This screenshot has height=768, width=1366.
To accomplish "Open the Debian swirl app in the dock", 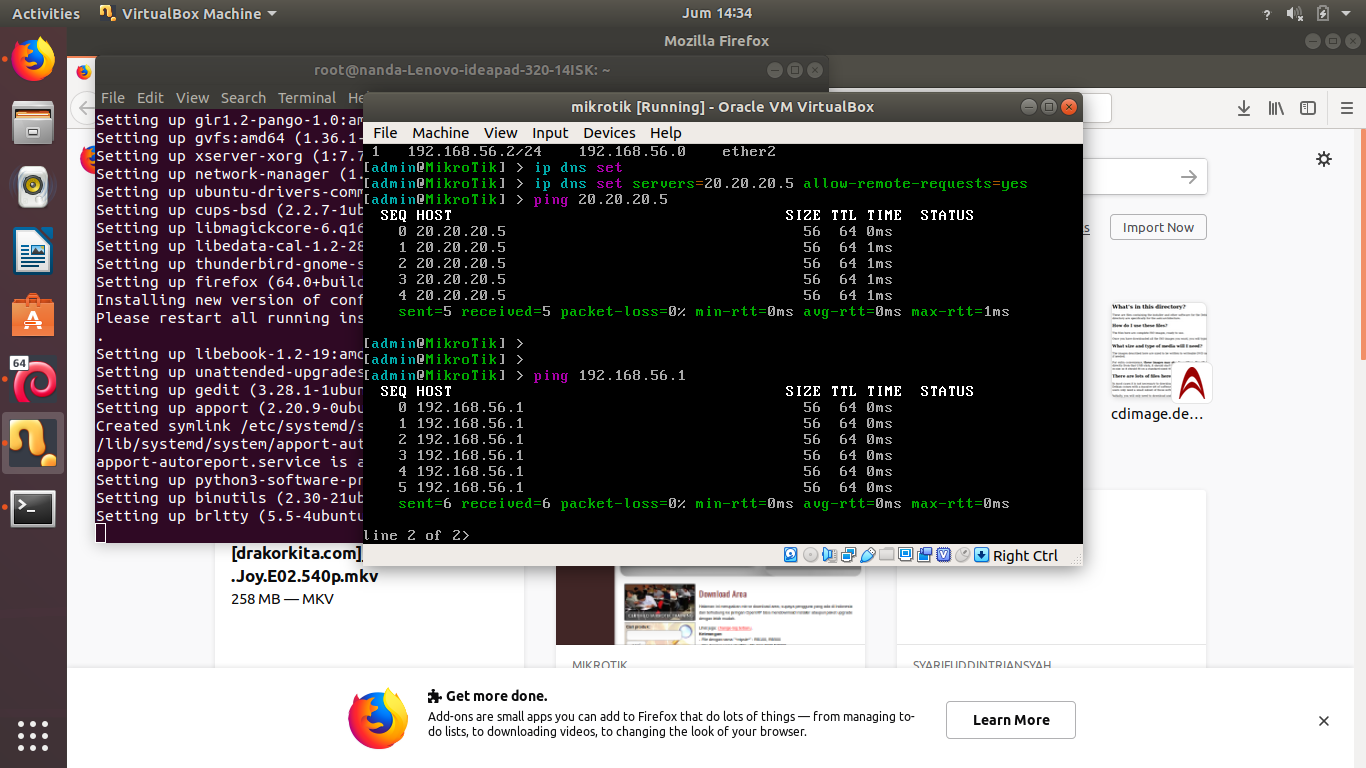I will pos(33,379).
